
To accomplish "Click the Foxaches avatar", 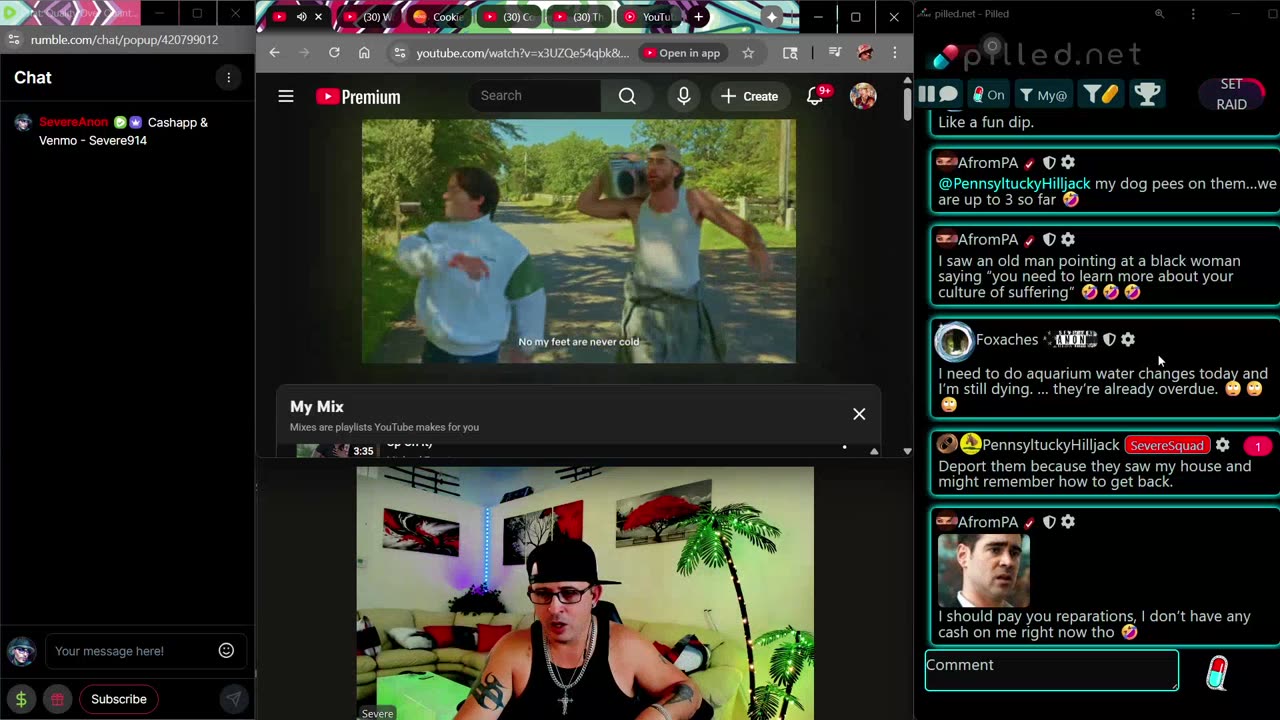I will (953, 341).
